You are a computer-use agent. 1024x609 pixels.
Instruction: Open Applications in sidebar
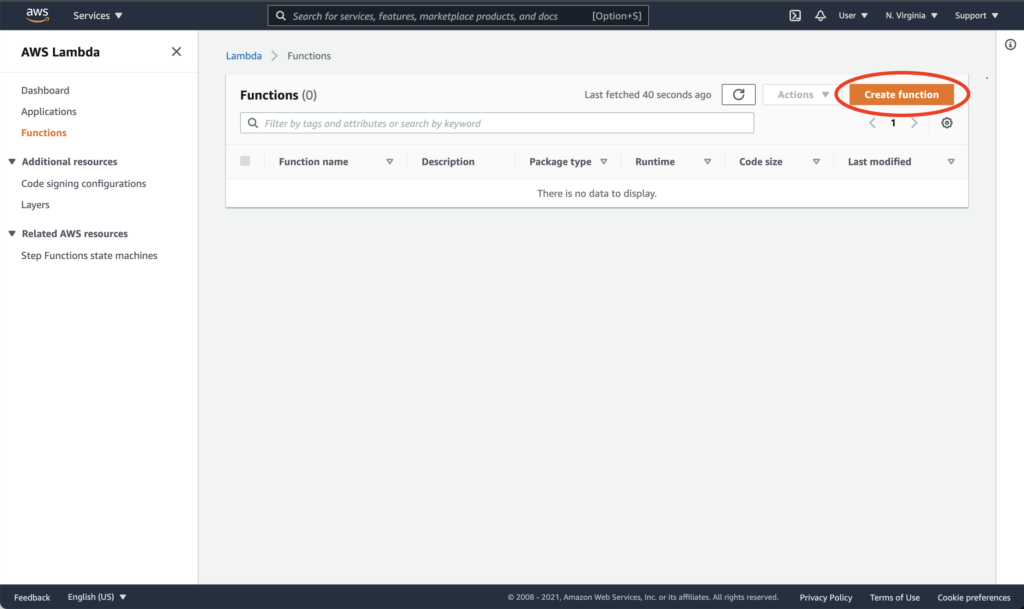point(48,112)
